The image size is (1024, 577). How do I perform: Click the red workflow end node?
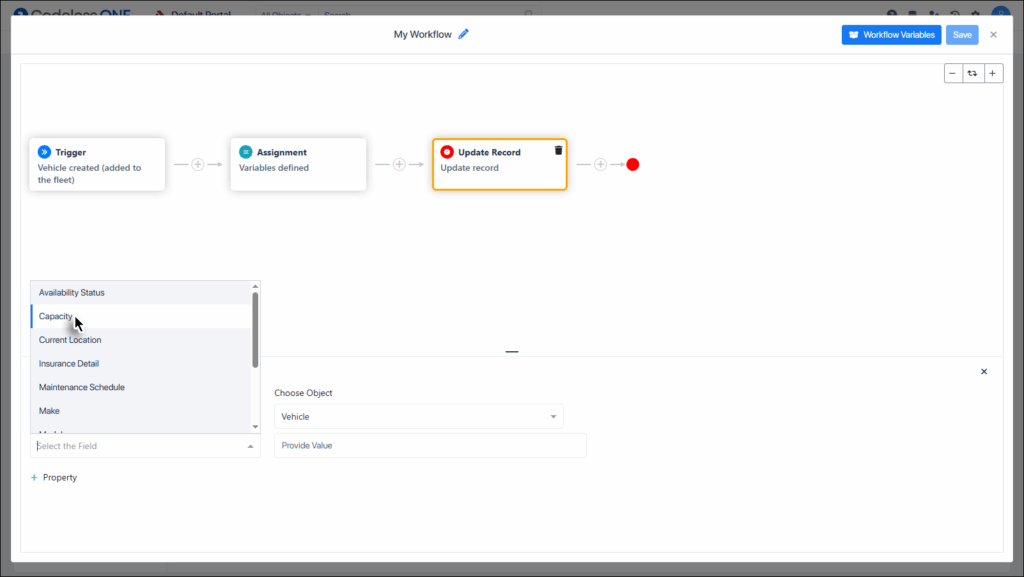(632, 163)
